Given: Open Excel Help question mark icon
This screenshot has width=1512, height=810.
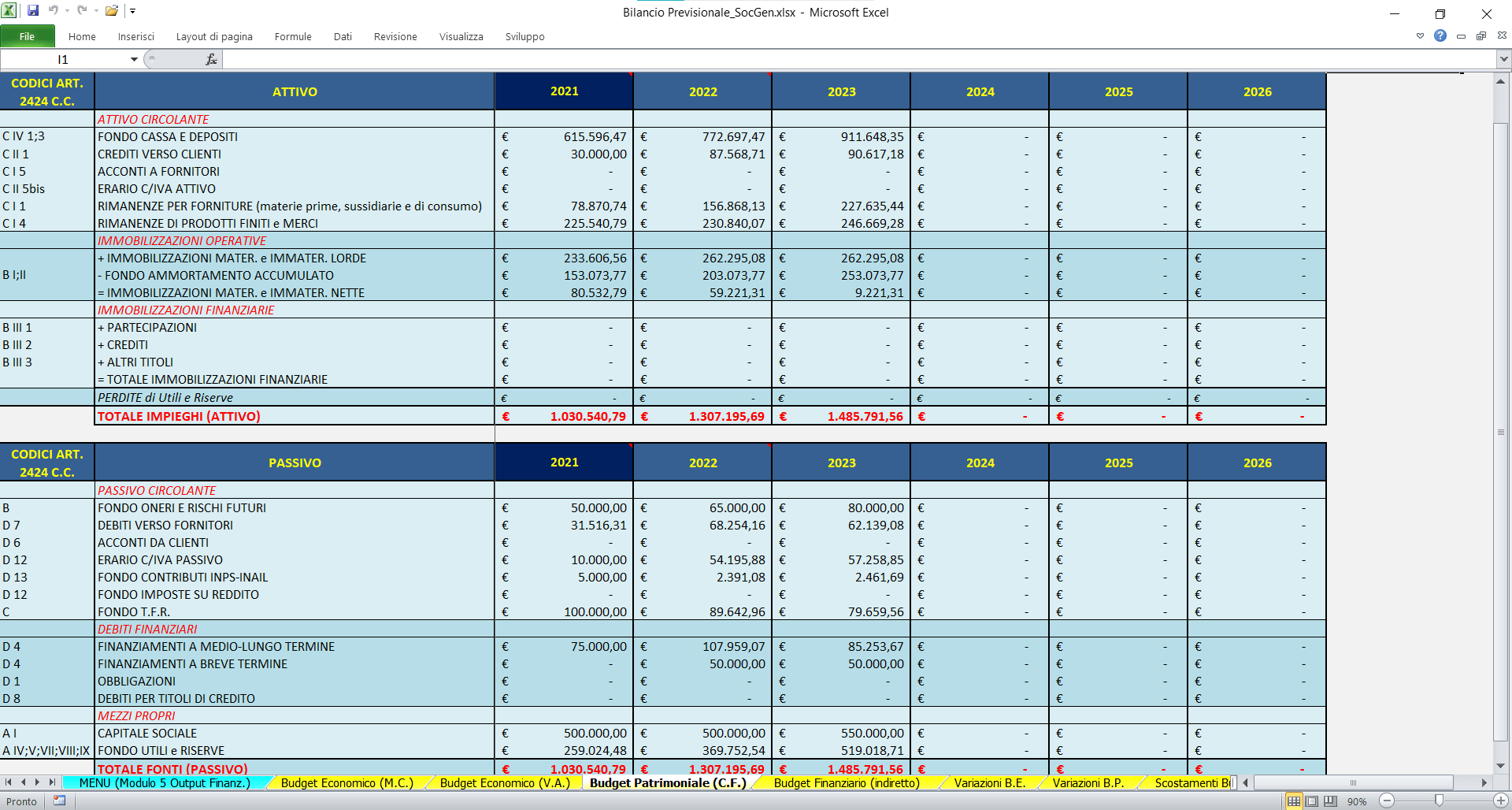Looking at the screenshot, I should pyautogui.click(x=1440, y=36).
